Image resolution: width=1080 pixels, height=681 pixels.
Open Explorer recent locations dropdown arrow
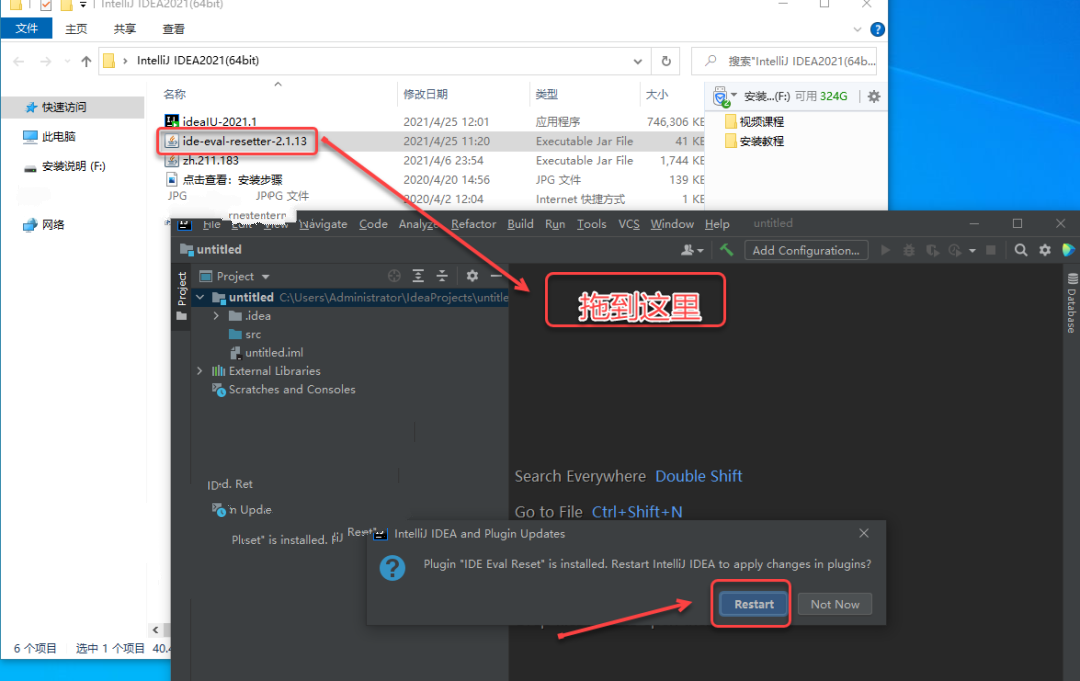67,61
